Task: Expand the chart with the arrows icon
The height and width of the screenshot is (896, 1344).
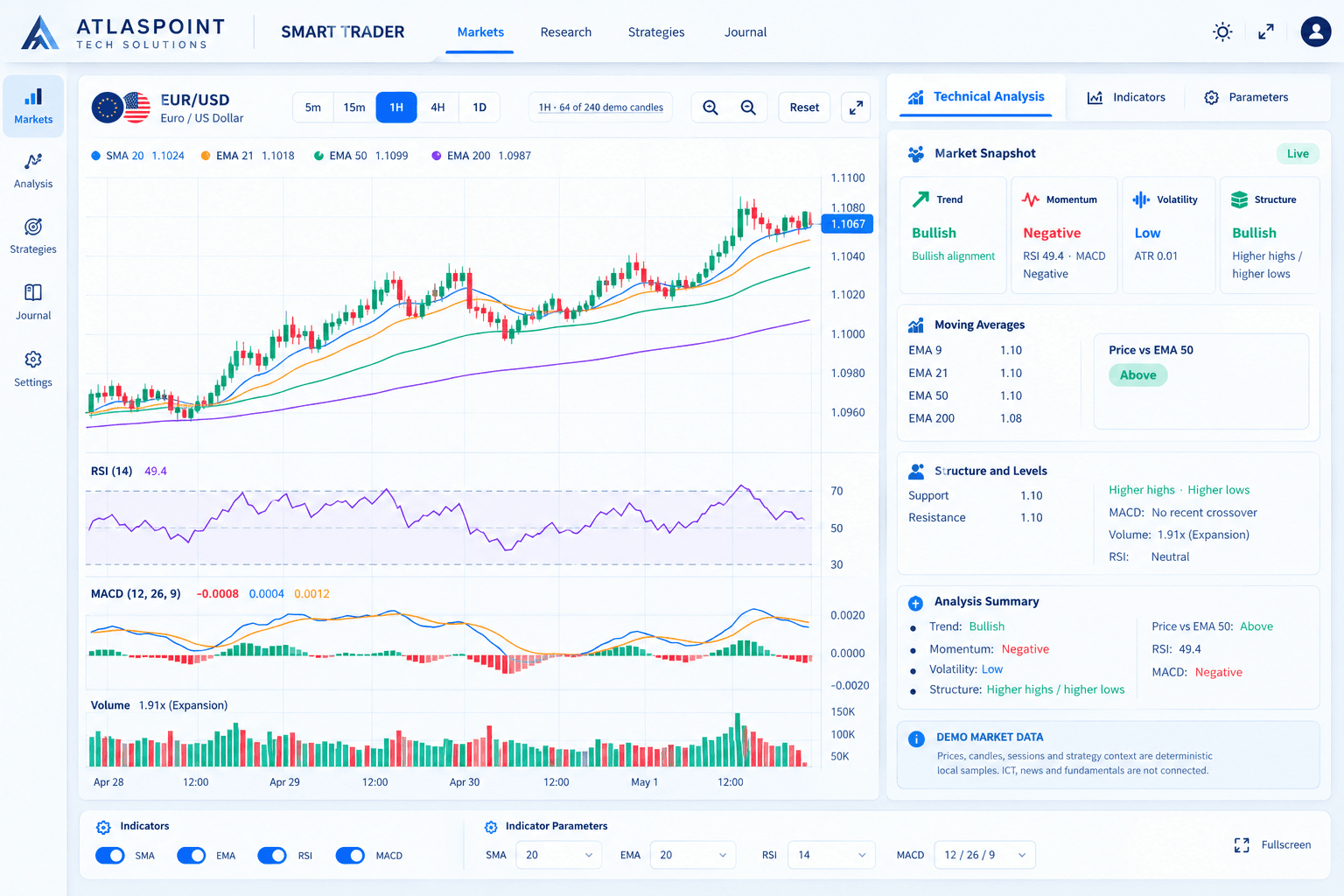Action: click(x=856, y=108)
